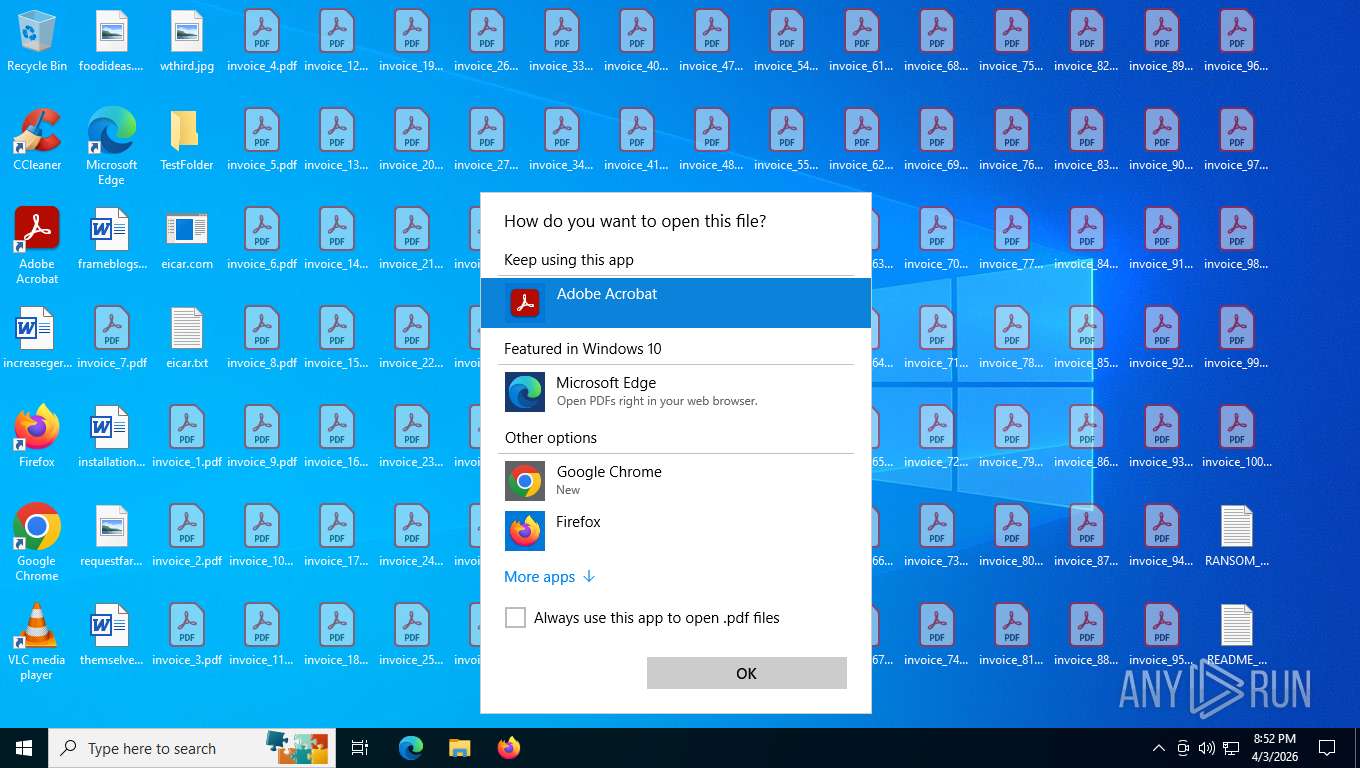Select the Firefox desktop shortcut

37,437
